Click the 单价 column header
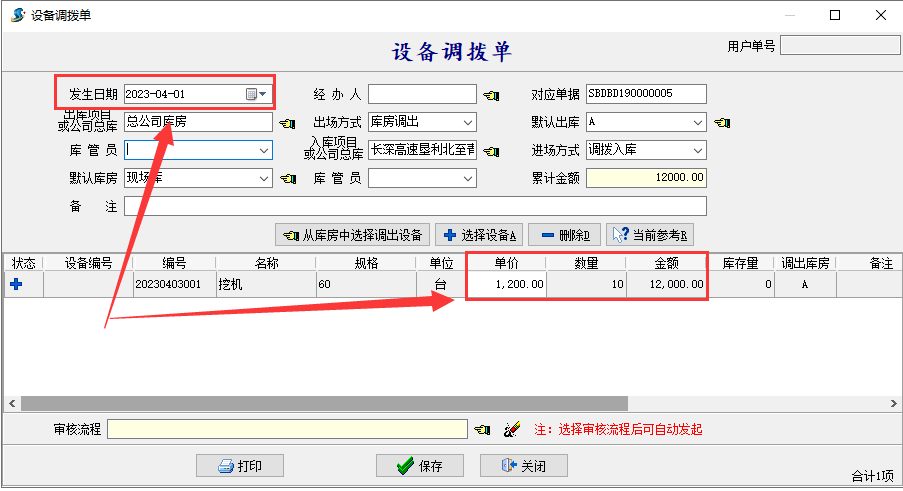This screenshot has width=903, height=491. pos(506,263)
